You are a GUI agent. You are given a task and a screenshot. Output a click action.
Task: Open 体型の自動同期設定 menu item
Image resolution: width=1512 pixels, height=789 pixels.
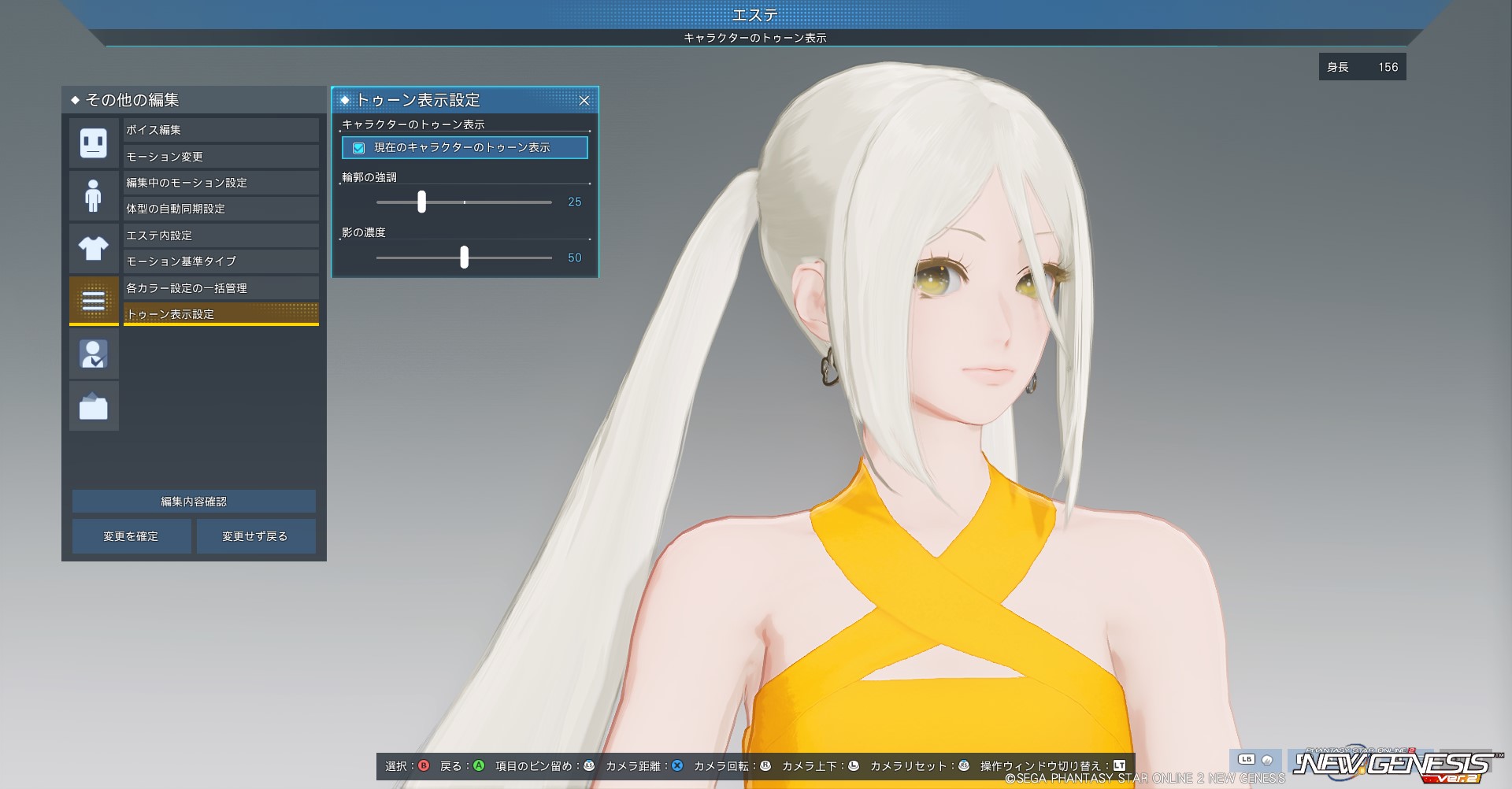click(220, 209)
